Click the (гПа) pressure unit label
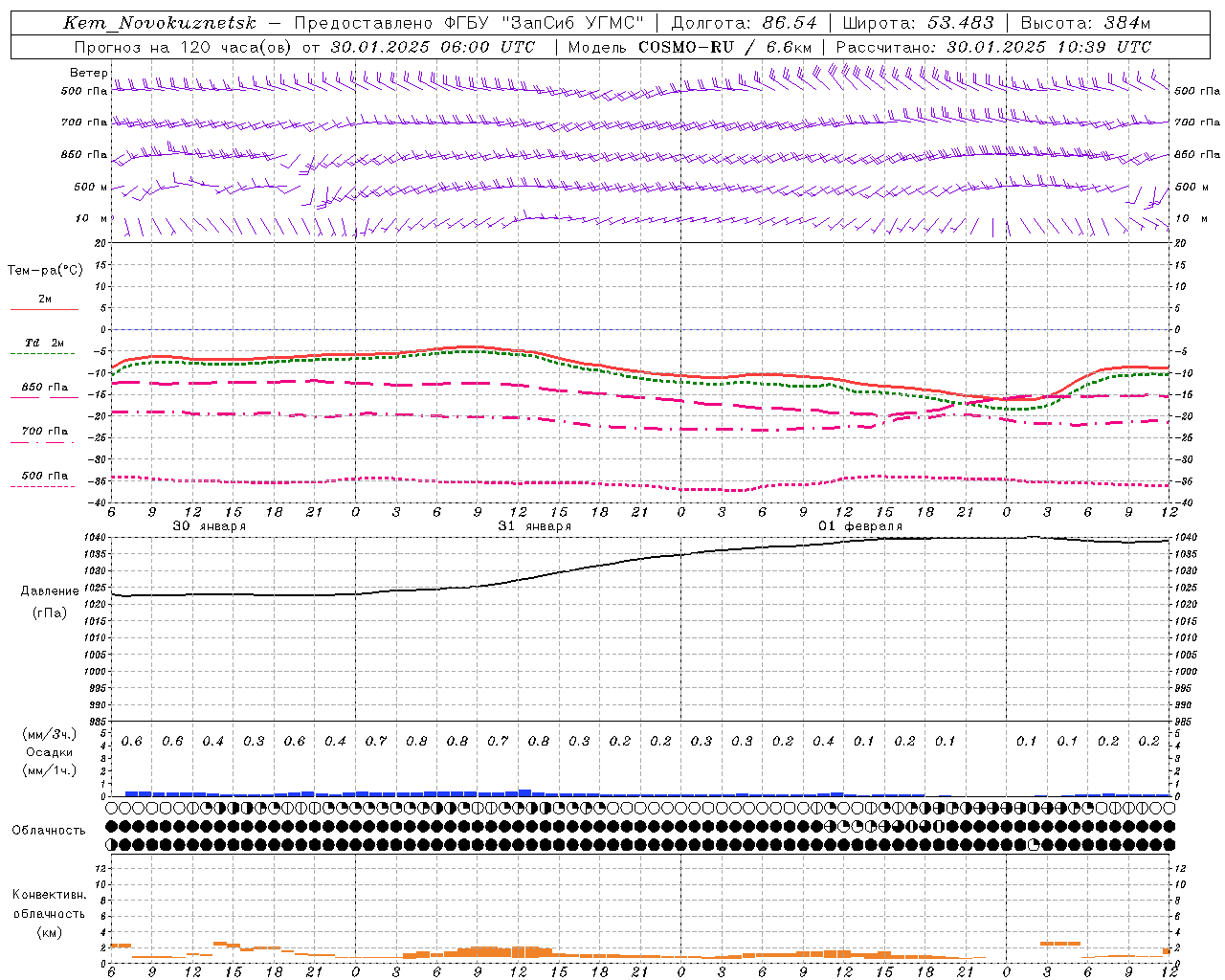Image resolution: width=1225 pixels, height=980 pixels. click(50, 613)
